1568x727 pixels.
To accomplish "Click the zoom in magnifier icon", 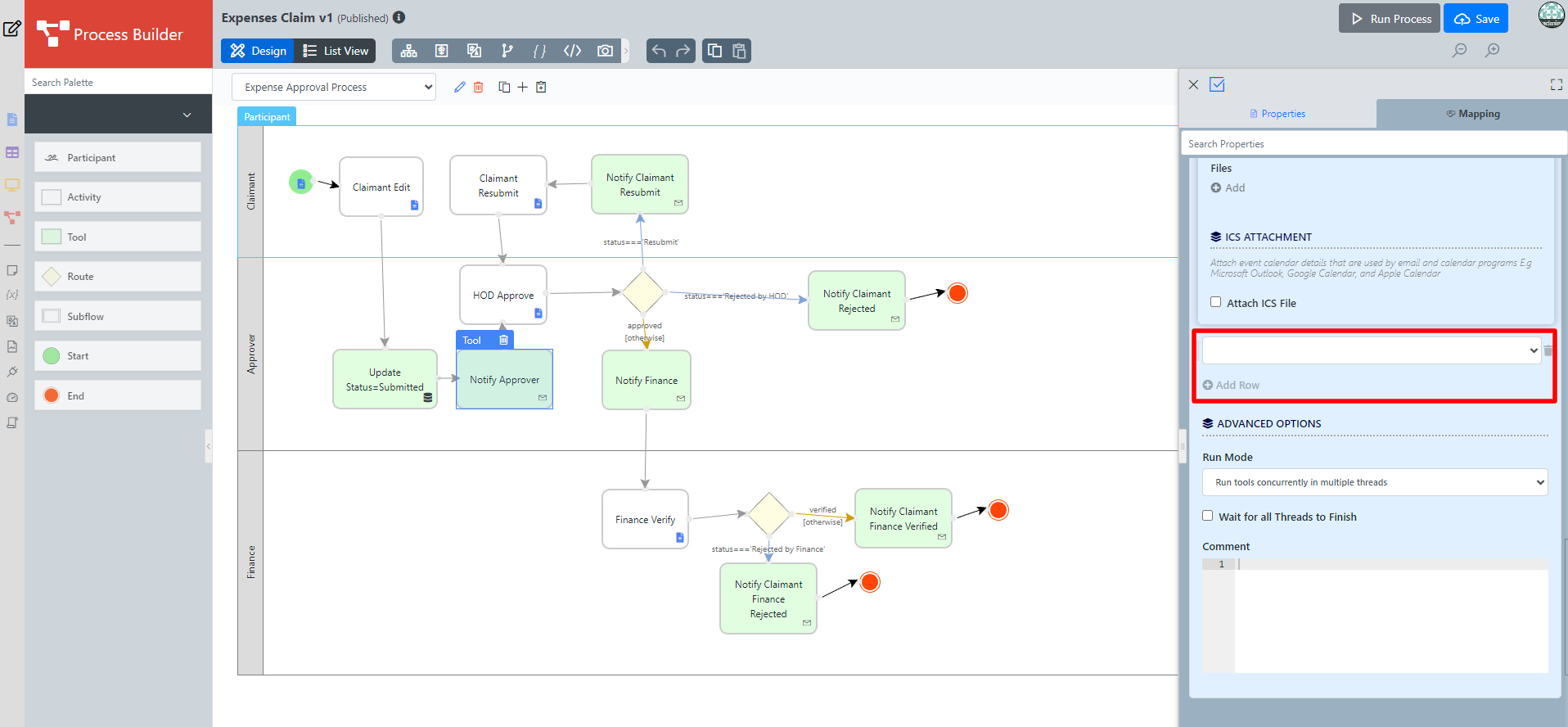I will (1493, 50).
